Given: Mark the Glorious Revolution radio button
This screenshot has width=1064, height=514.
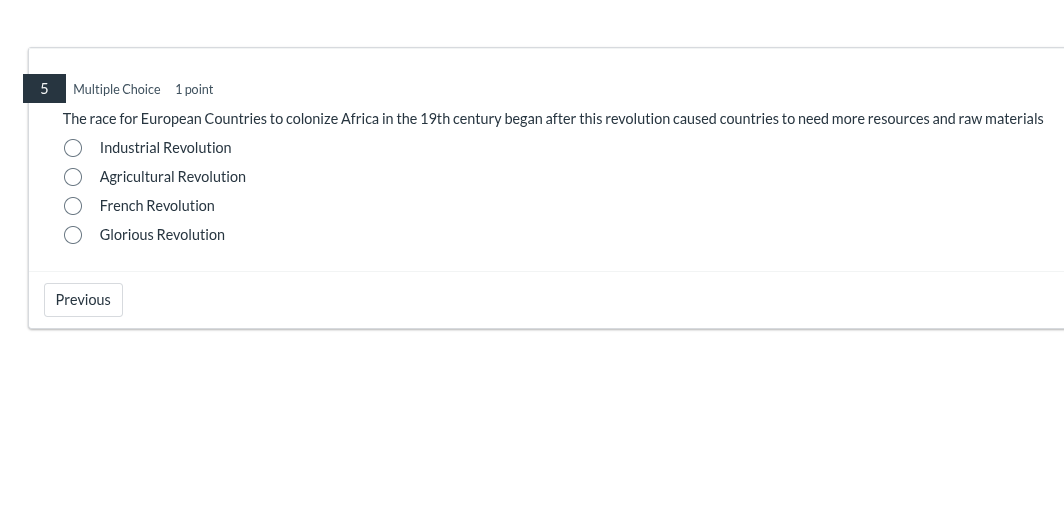Looking at the screenshot, I should coord(73,235).
